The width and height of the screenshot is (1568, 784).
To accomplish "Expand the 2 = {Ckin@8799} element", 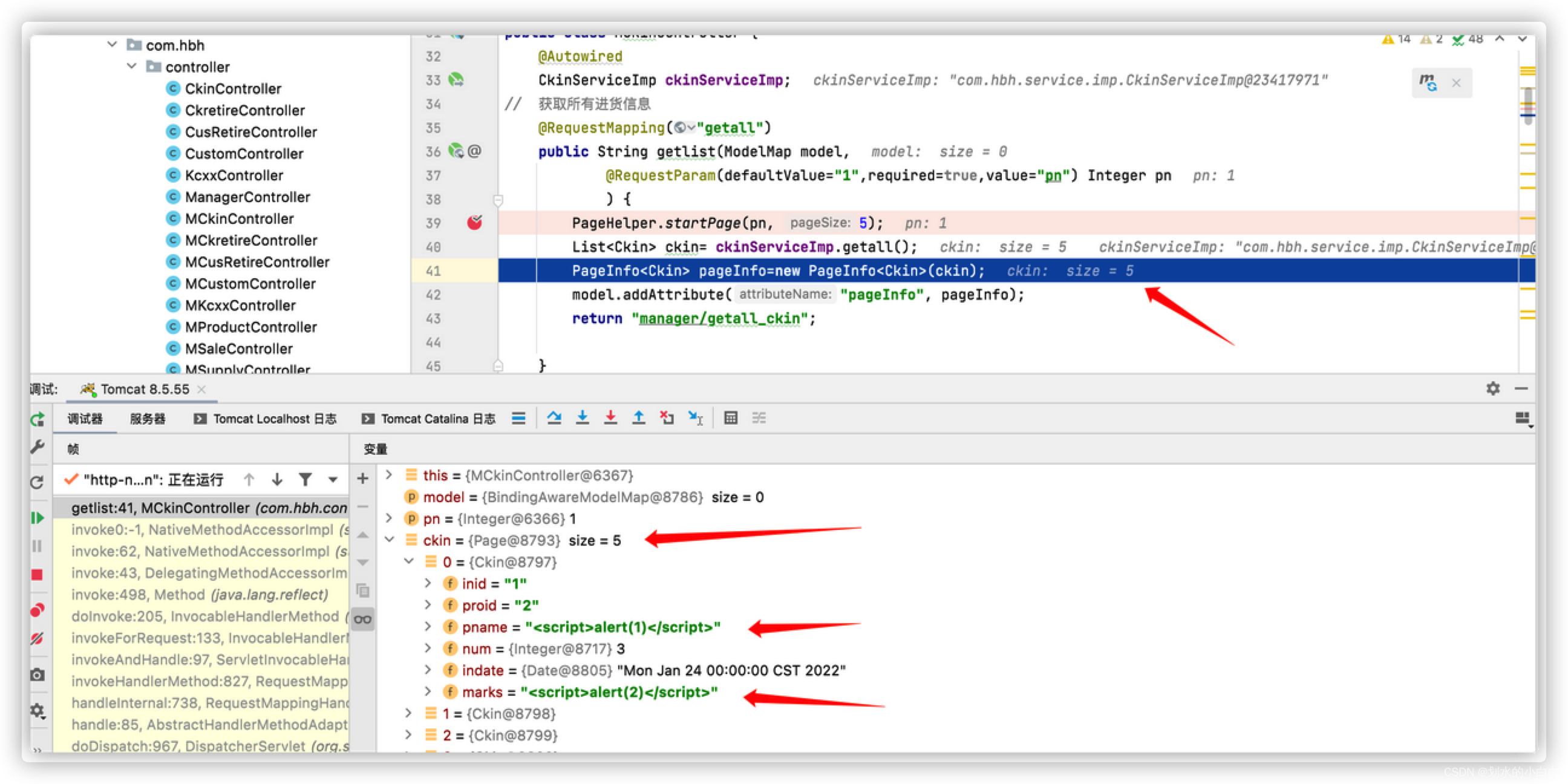I will point(409,734).
